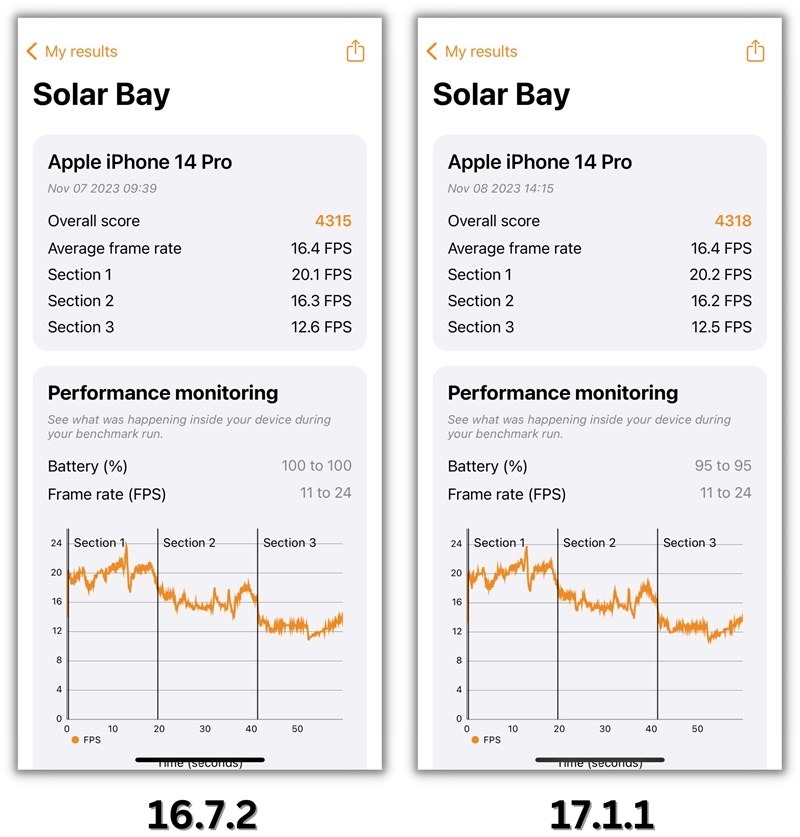Select Section 3 label in right chart

pyautogui.click(x=689, y=543)
